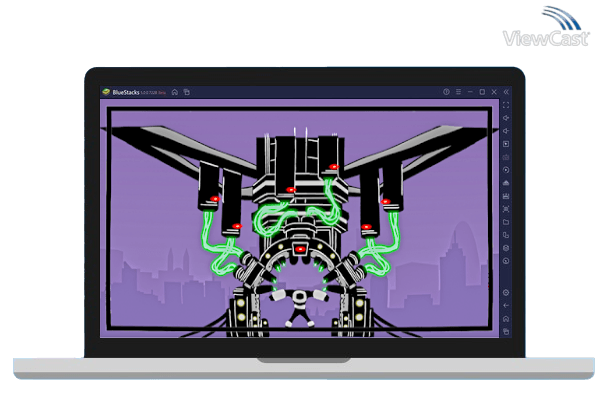
Task: Click the circular play record icon
Action: 506,170
